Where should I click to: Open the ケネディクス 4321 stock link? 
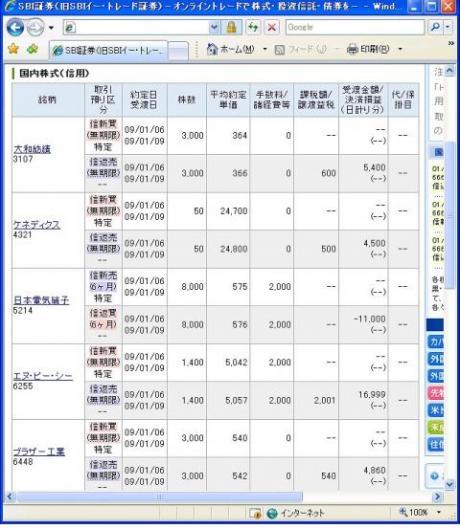[x=36, y=224]
